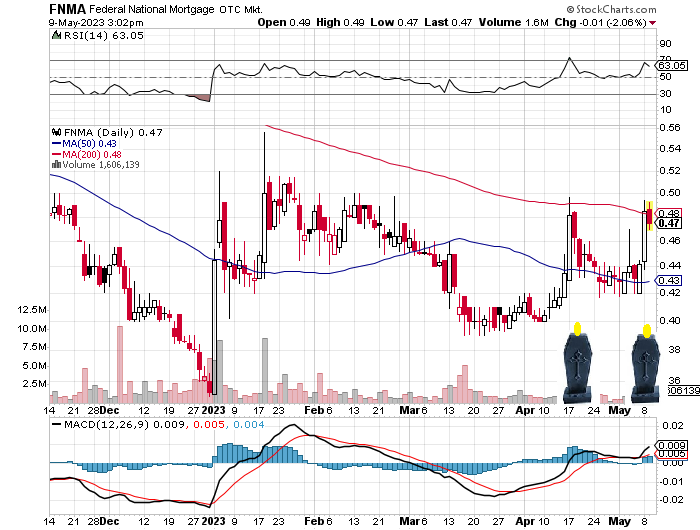Viewport: 700px width, 530px height.
Task: Click the Open 0.49 quote value
Action: point(284,22)
